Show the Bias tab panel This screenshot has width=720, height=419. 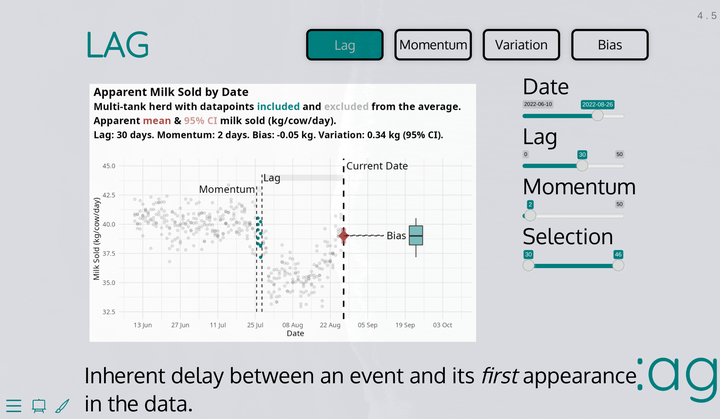pos(610,45)
